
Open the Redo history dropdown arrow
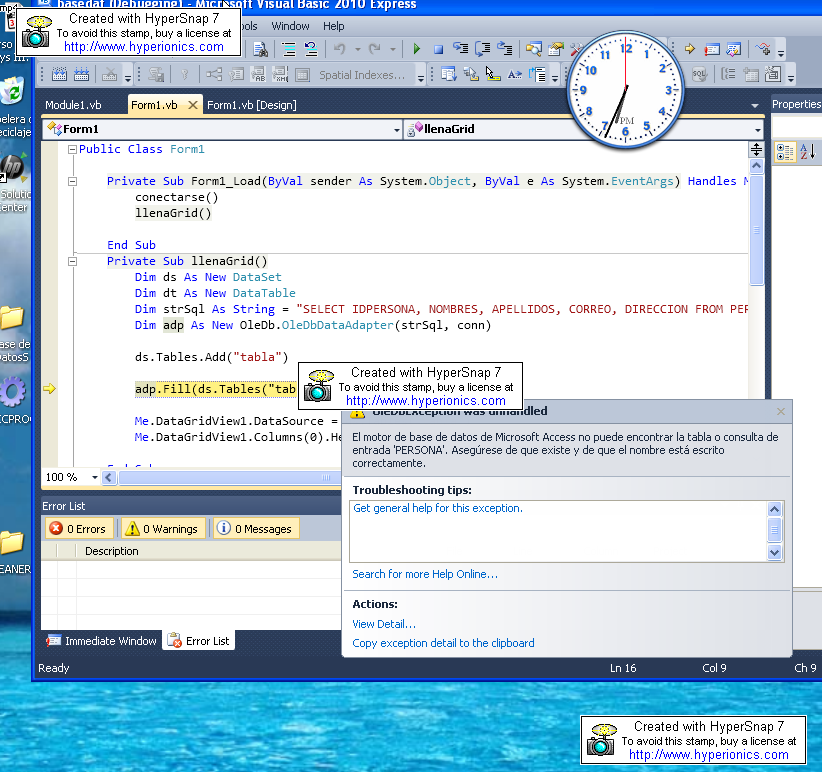click(x=392, y=49)
